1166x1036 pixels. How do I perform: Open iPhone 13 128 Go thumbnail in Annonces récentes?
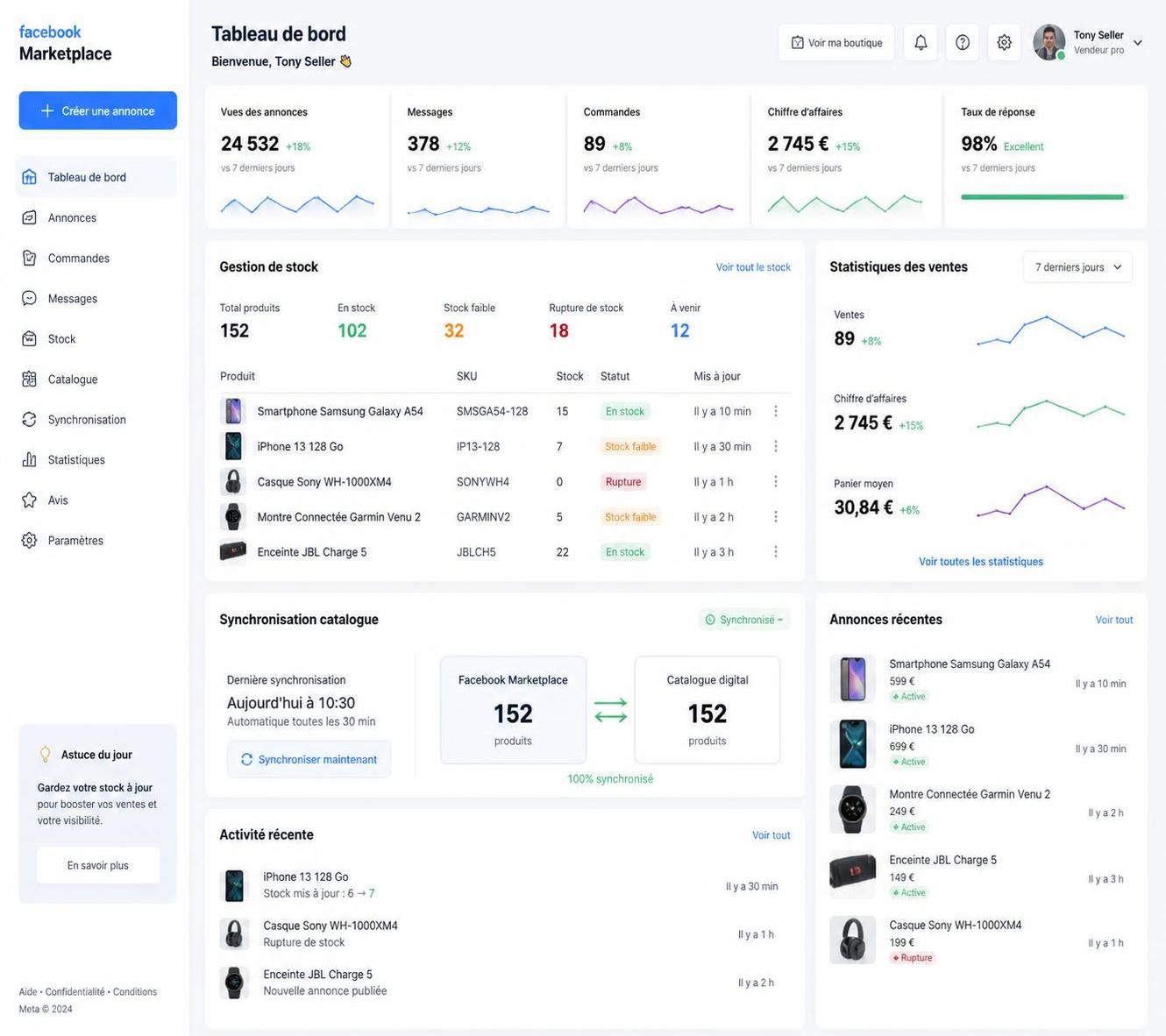pos(852,744)
